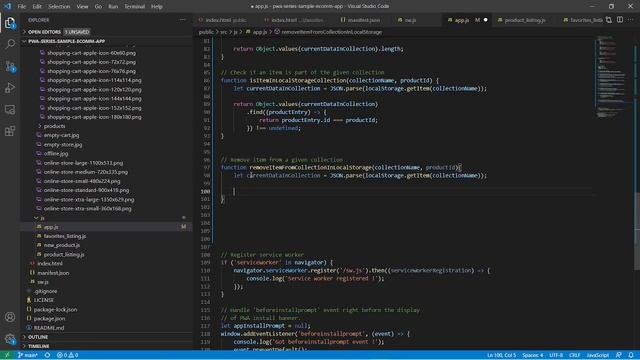Open index.html in the explorer
The image size is (640, 360).
click(x=50, y=264)
